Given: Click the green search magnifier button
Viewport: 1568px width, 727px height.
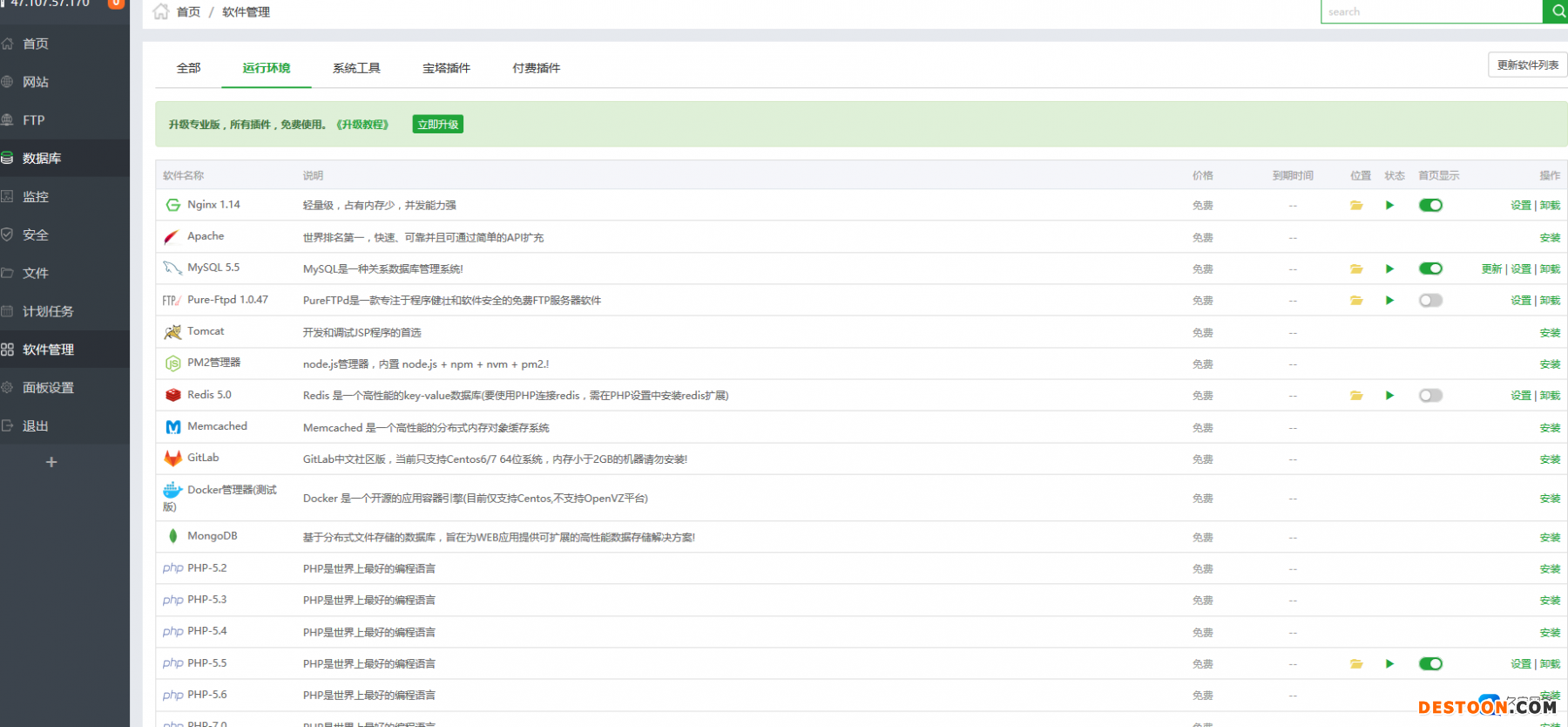Looking at the screenshot, I should point(1556,11).
